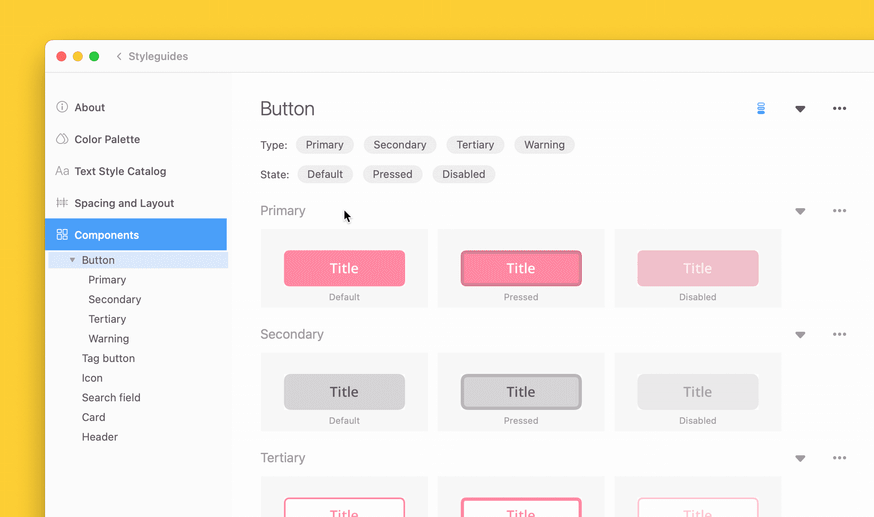Click the Tertiary Disabled outlined Title button
Screen dimensions: 874x517
click(698, 508)
